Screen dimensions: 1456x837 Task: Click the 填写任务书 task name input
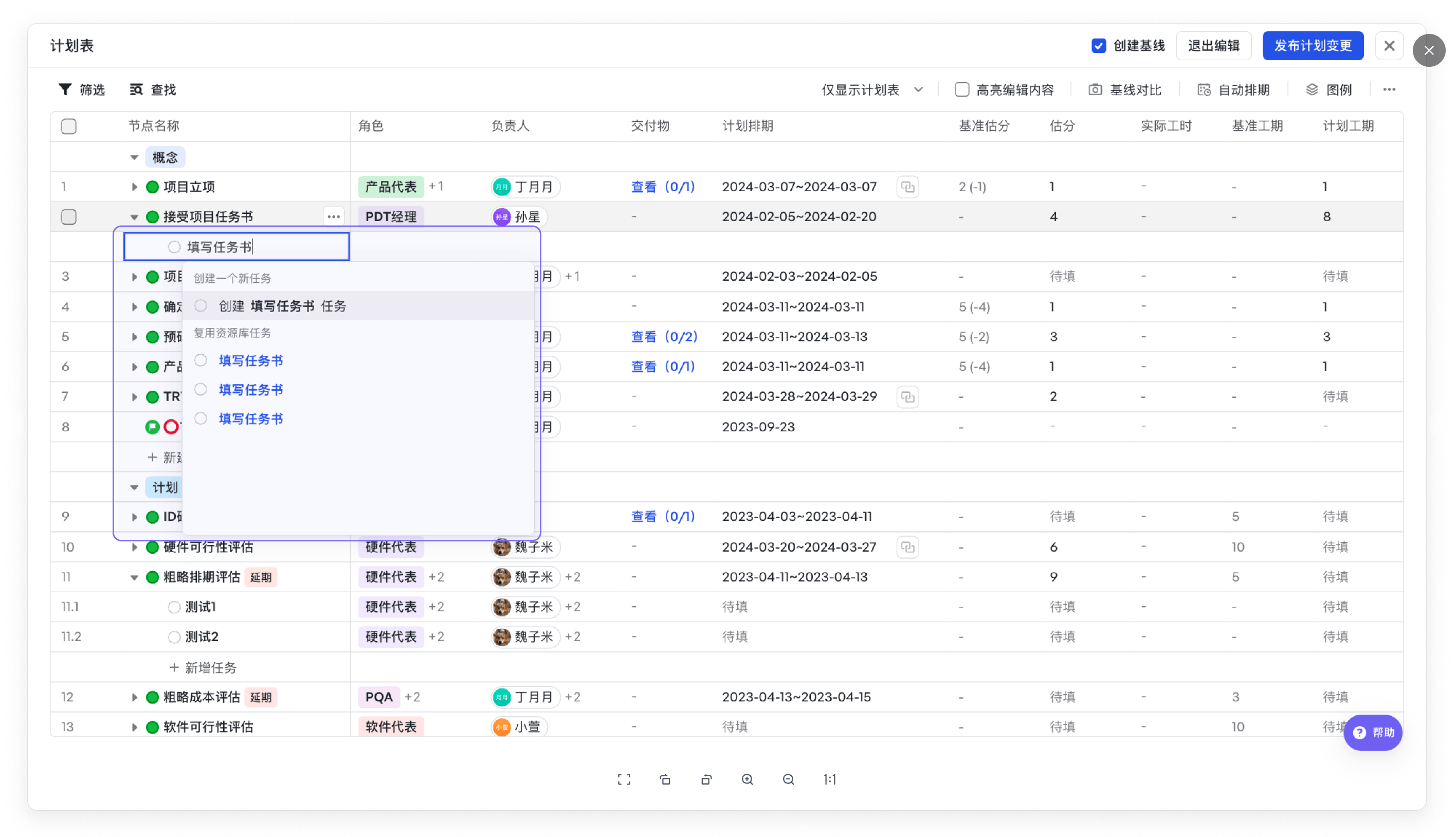(x=236, y=247)
